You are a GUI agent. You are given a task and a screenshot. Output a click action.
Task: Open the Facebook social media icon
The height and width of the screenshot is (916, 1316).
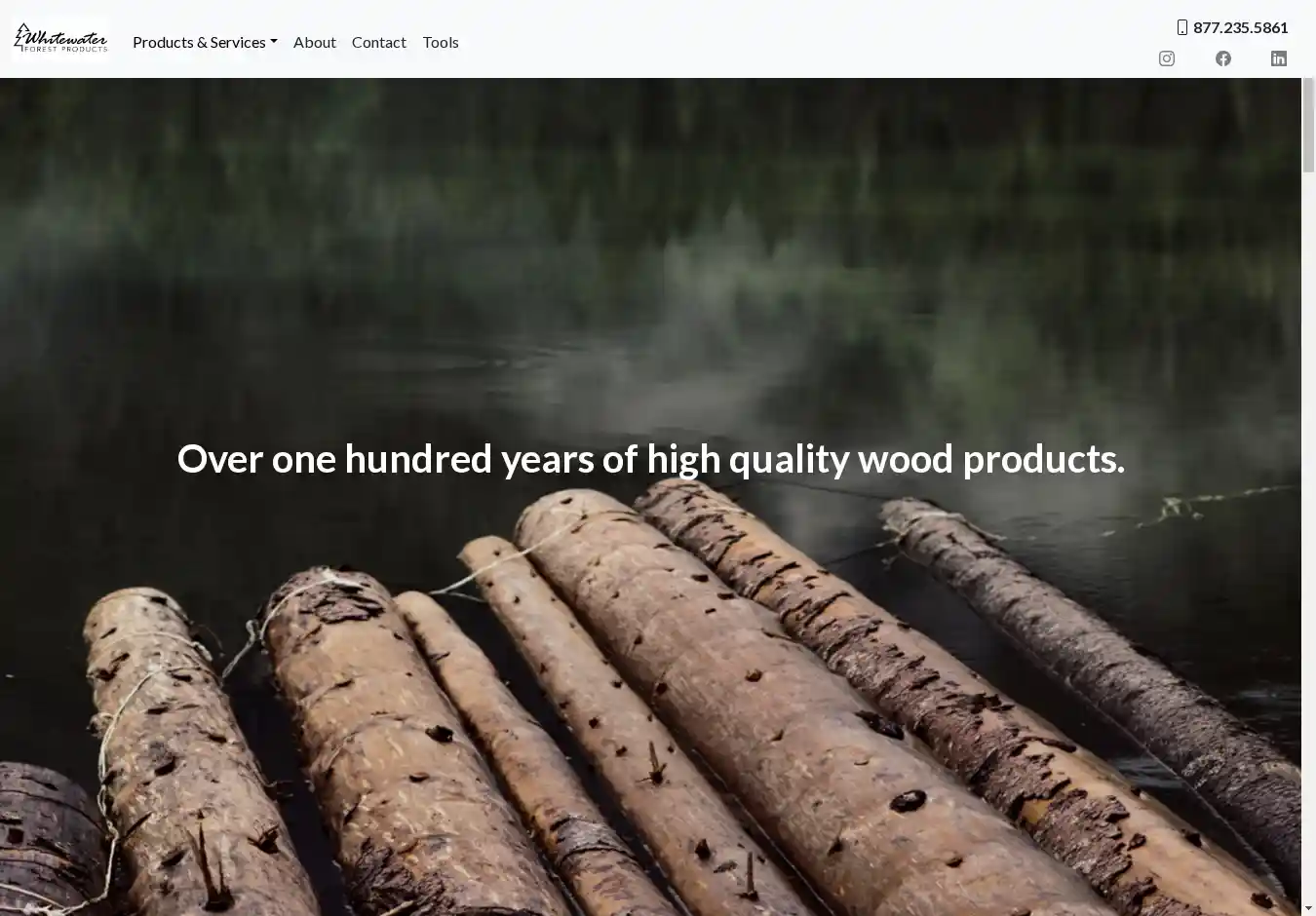point(1222,58)
